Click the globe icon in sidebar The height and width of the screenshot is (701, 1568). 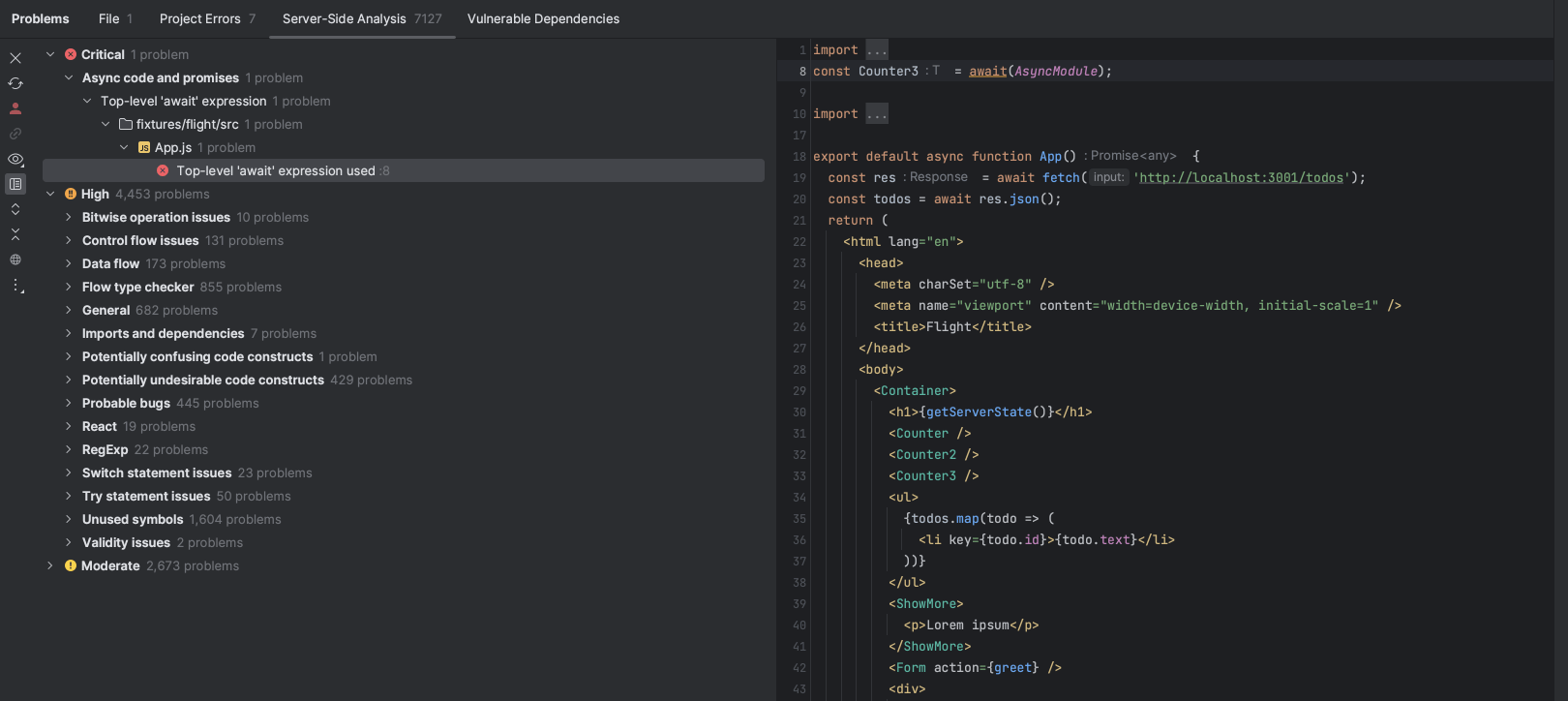click(15, 259)
